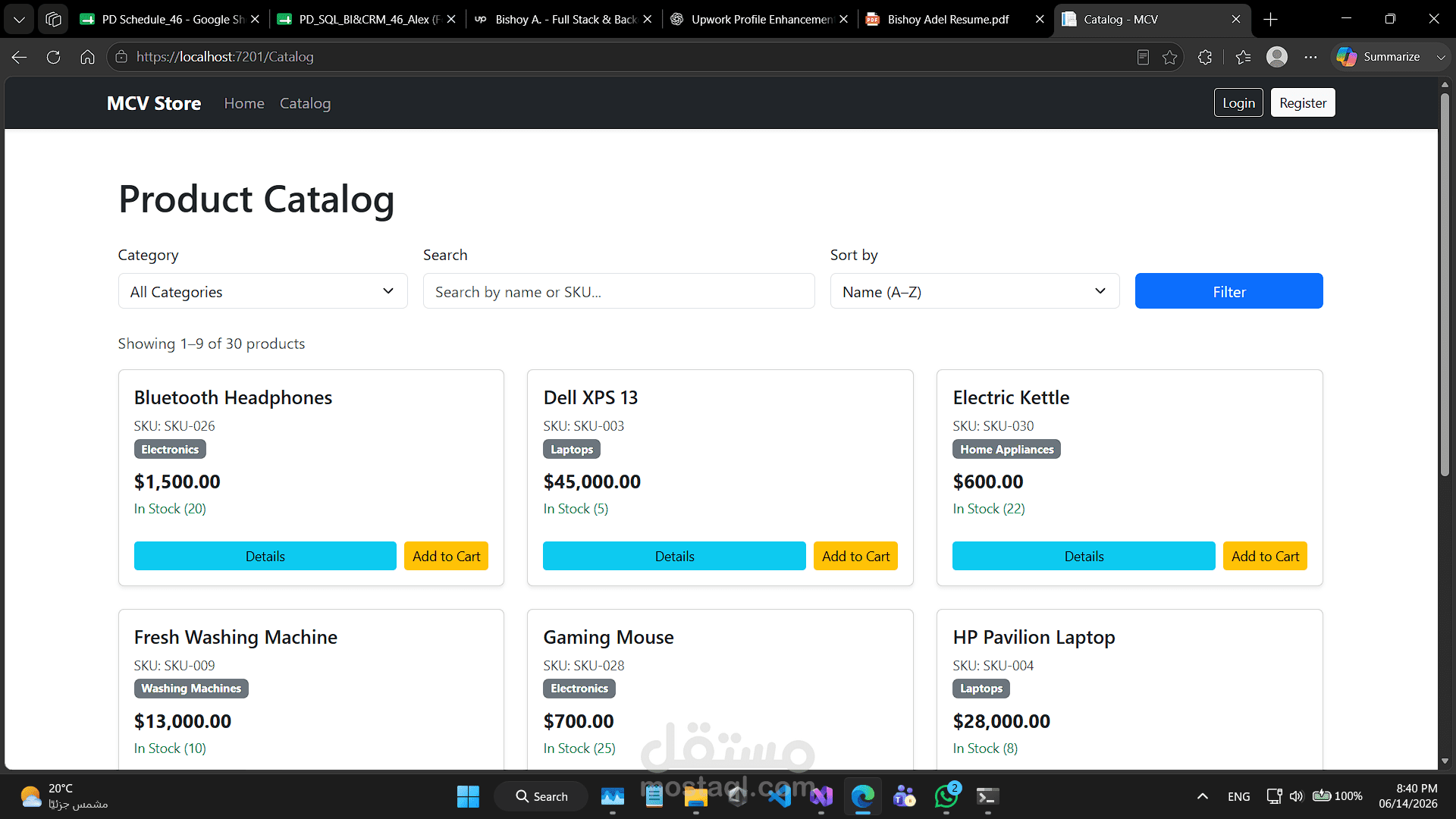
Task: Switch to PD Schedule_46 Google Sheets tab
Action: [x=171, y=19]
